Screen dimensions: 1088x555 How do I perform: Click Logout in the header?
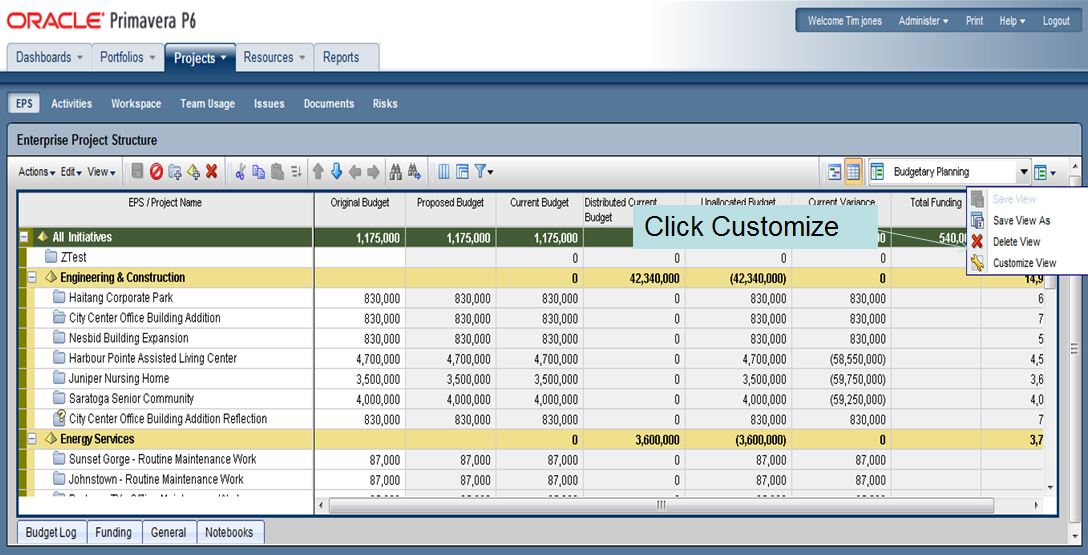pyautogui.click(x=1056, y=21)
